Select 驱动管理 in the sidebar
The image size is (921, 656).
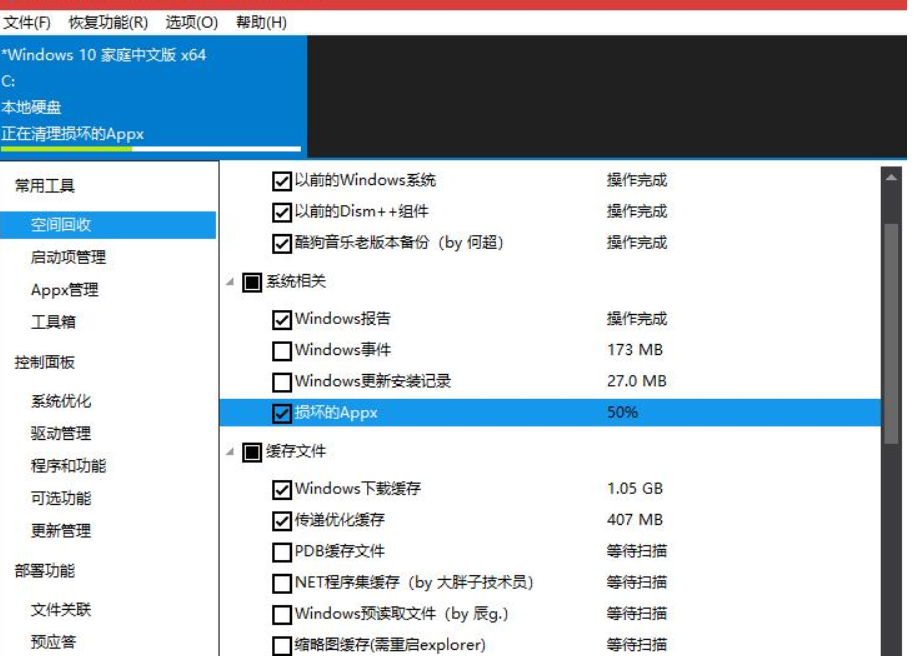61,434
